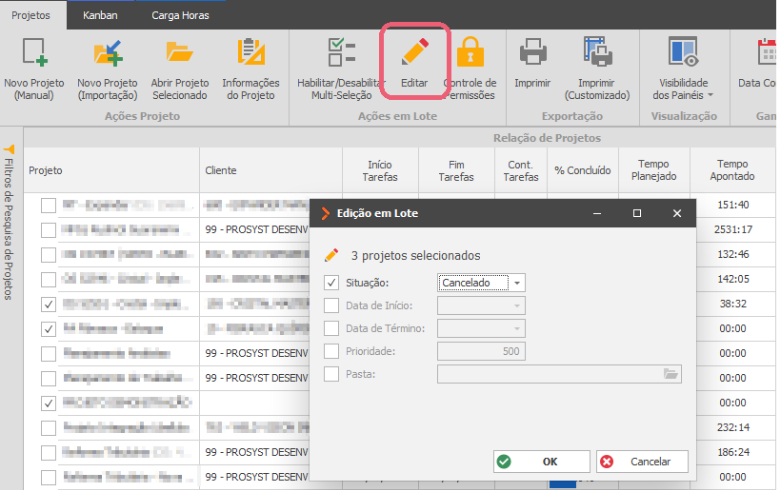Click Abrir Projeto Selecionado folder icon
The image size is (777, 490).
[179, 52]
